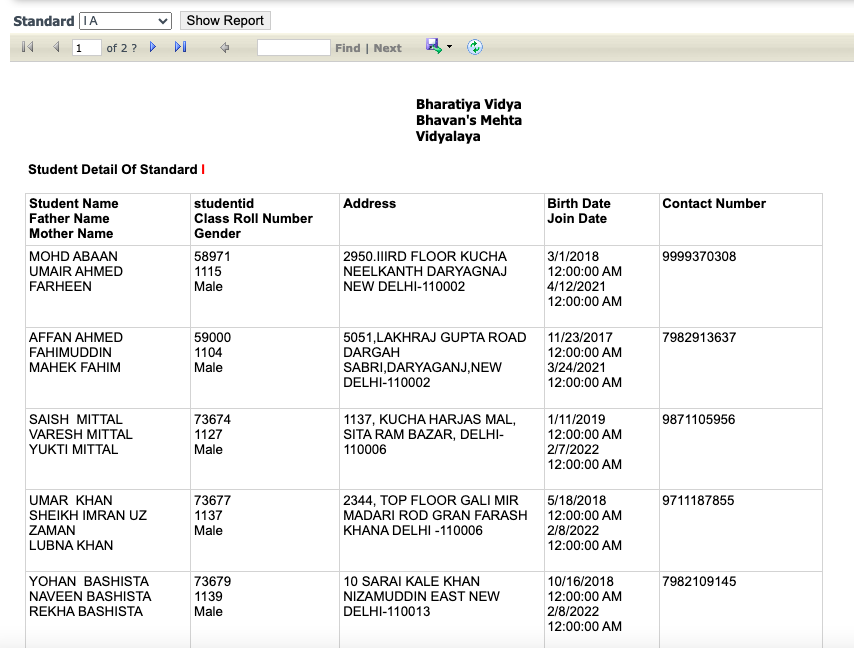
Task: Refresh the report
Action: pos(475,47)
